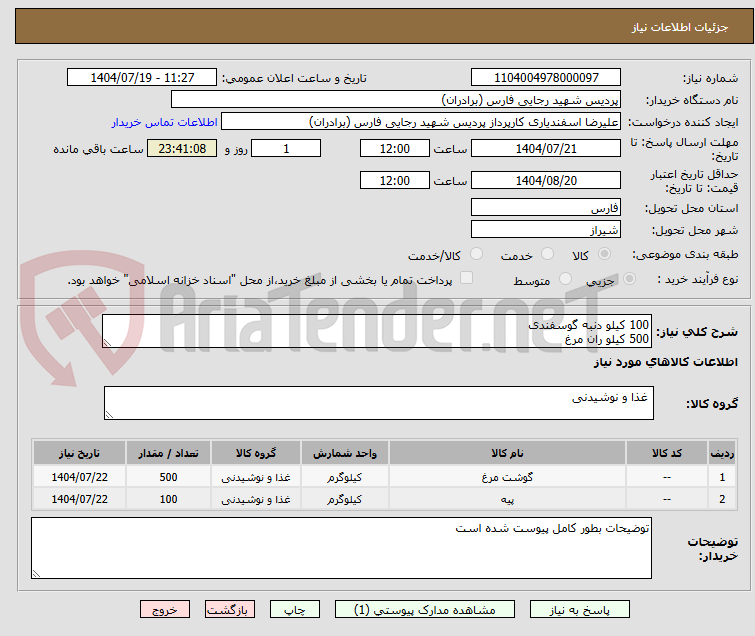This screenshot has width=755, height=636.
Task: Click the price validity time 12:00 field
Action: [x=395, y=180]
